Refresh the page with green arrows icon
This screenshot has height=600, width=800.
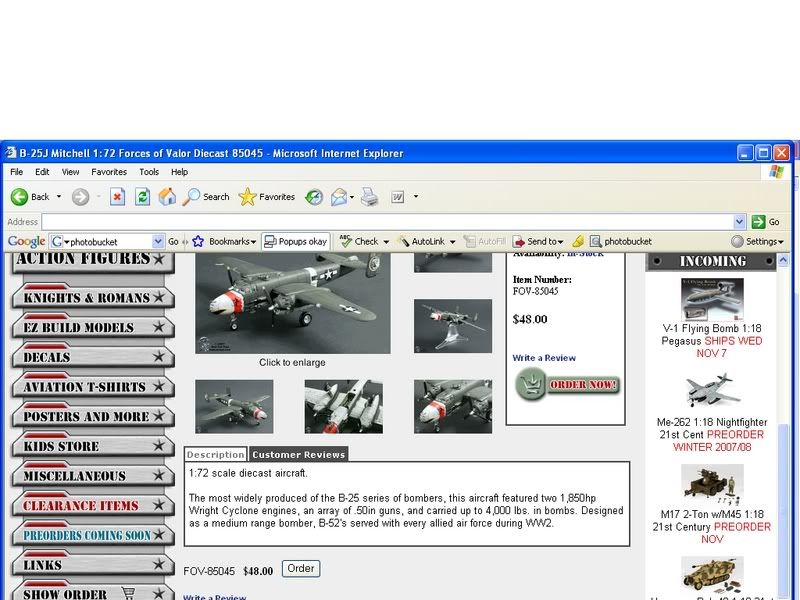[142, 197]
